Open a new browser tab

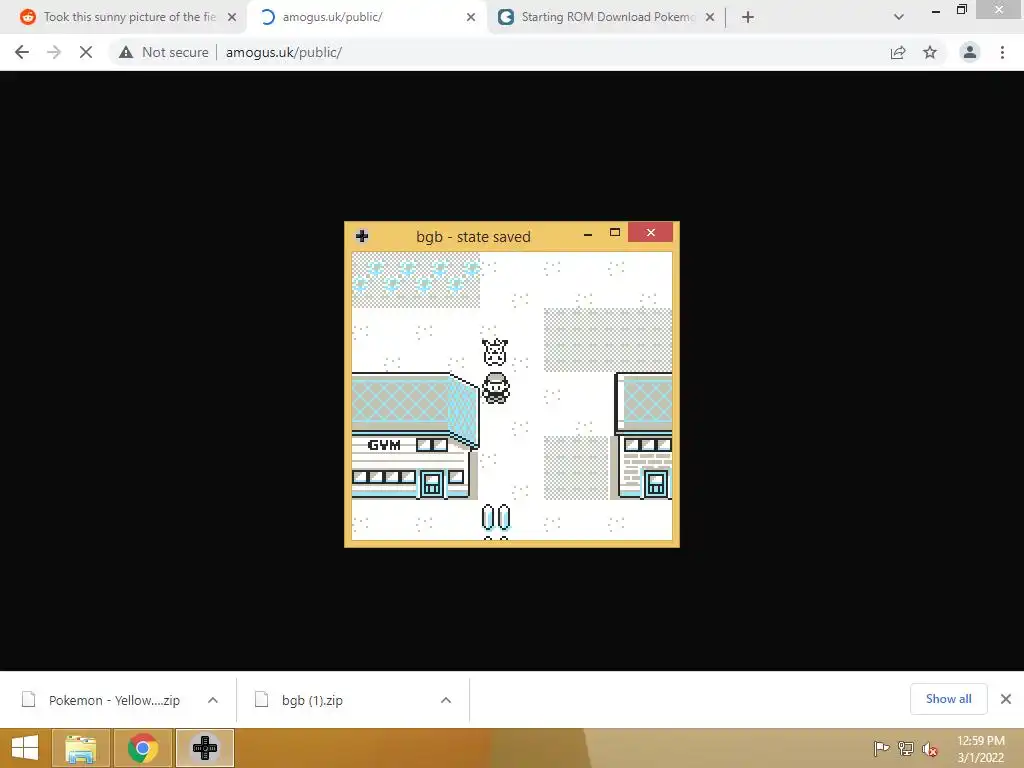[748, 17]
